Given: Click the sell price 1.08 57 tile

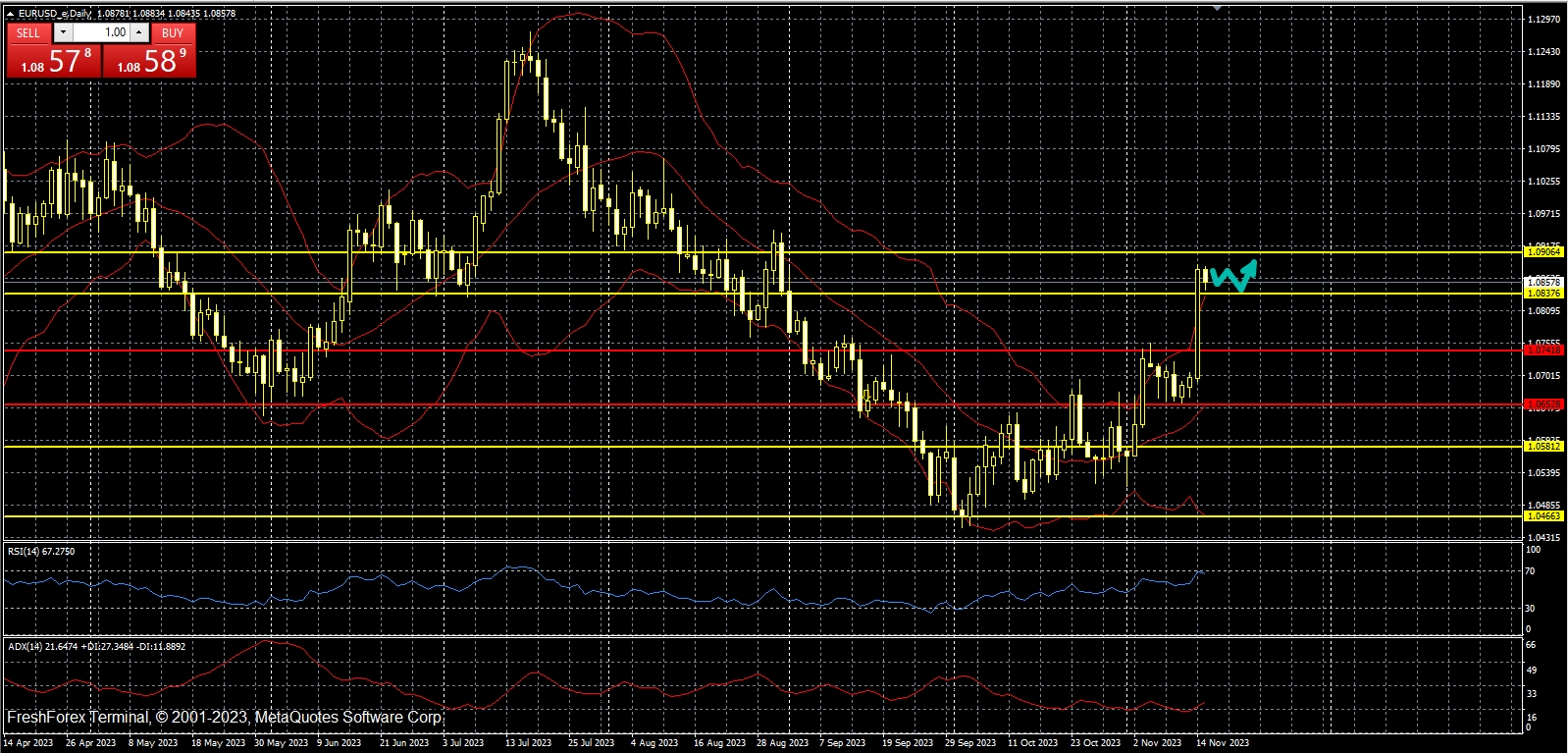Looking at the screenshot, I should point(54,61).
